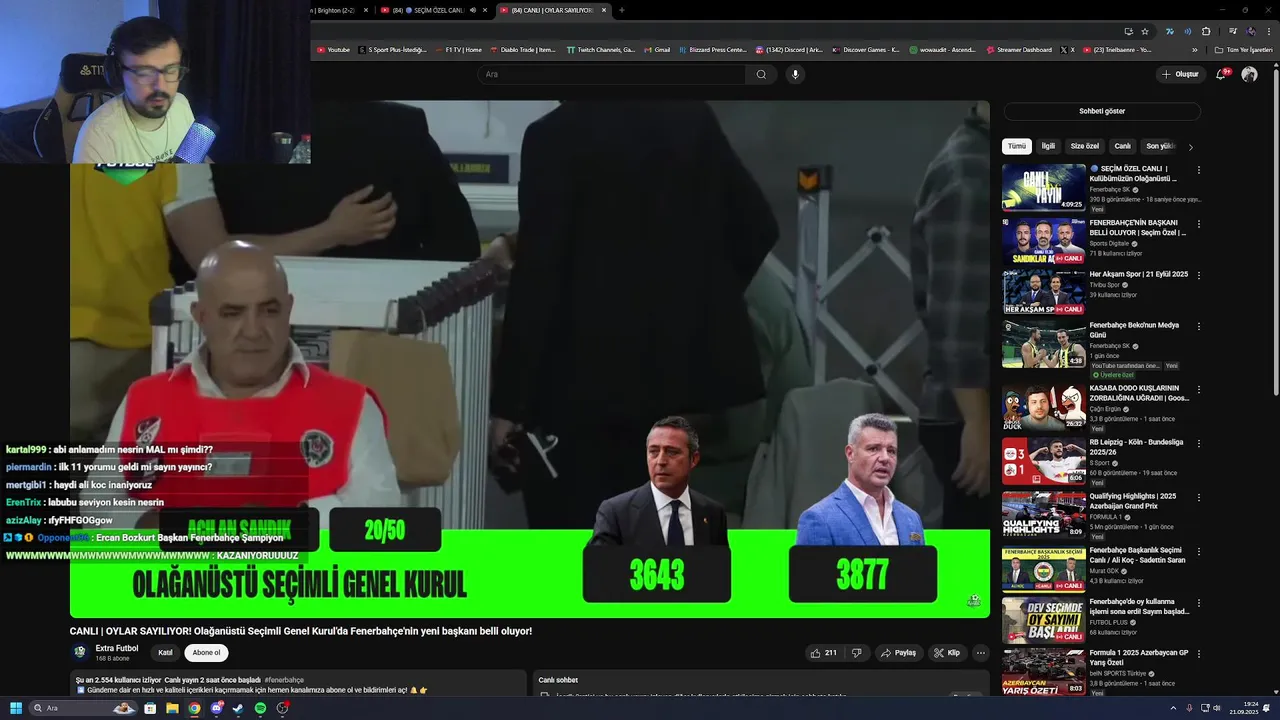Click the YouTube search magnifier button
1280x720 pixels.
click(761, 74)
